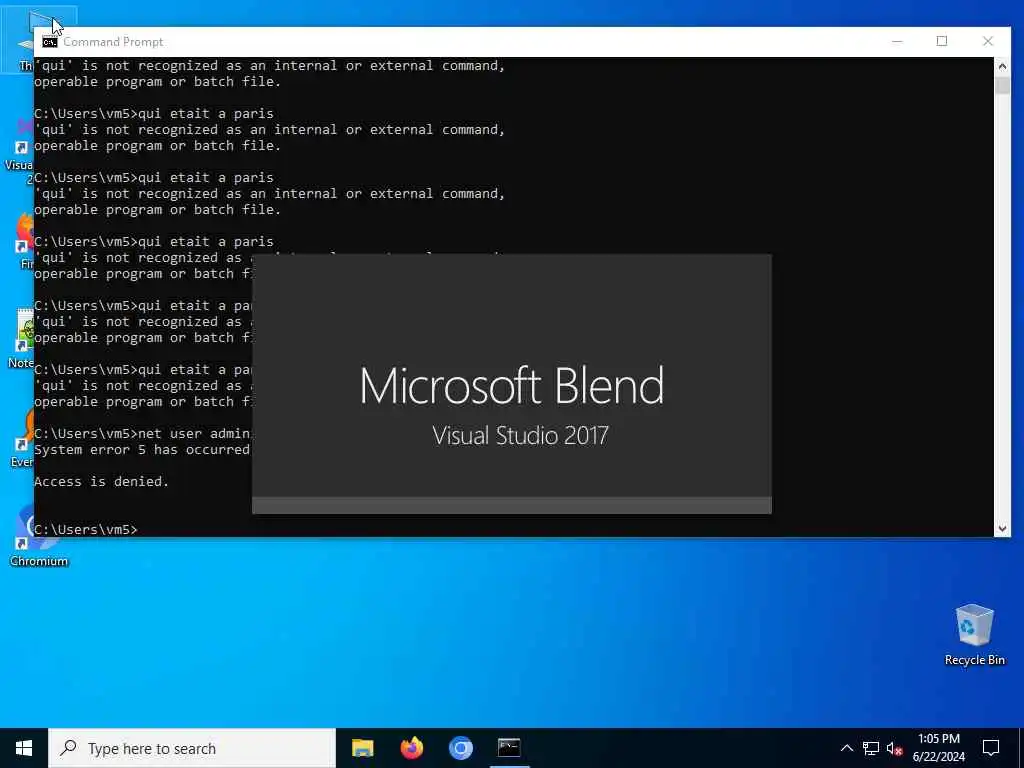Click the taskbar search box
The height and width of the screenshot is (768, 1024).
pyautogui.click(x=192, y=748)
